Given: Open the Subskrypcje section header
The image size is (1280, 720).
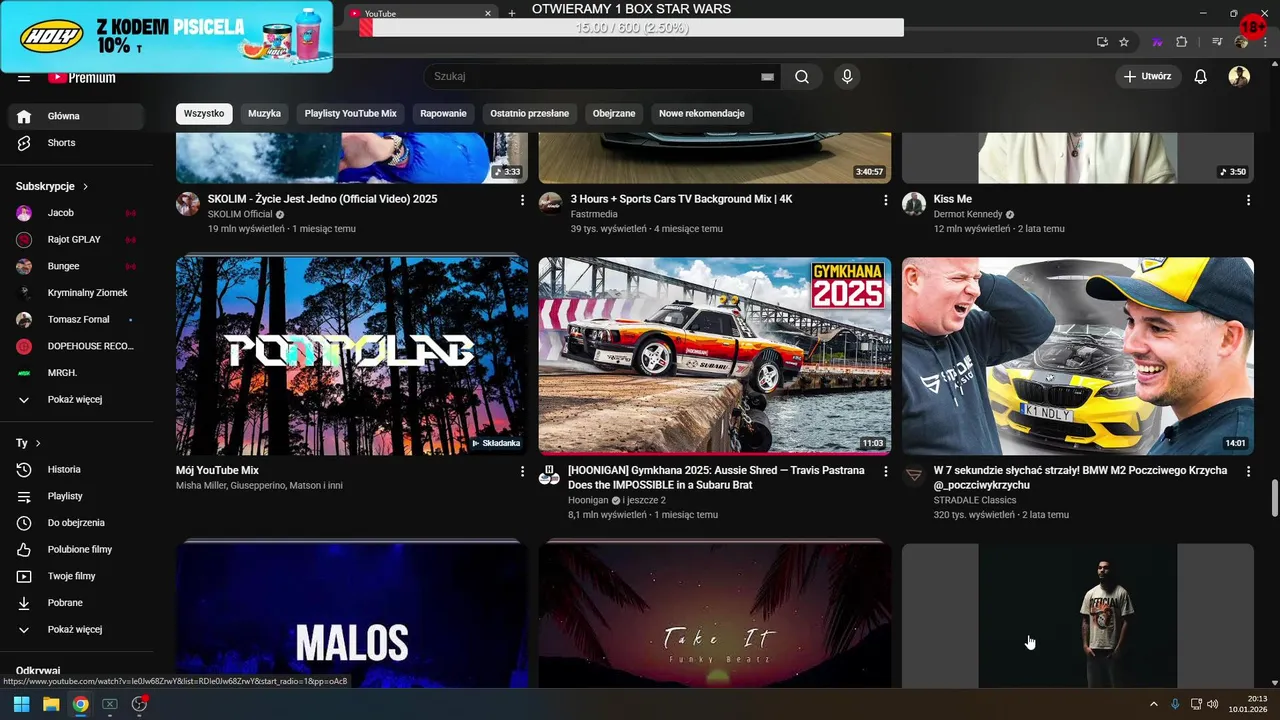Looking at the screenshot, I should coord(52,187).
